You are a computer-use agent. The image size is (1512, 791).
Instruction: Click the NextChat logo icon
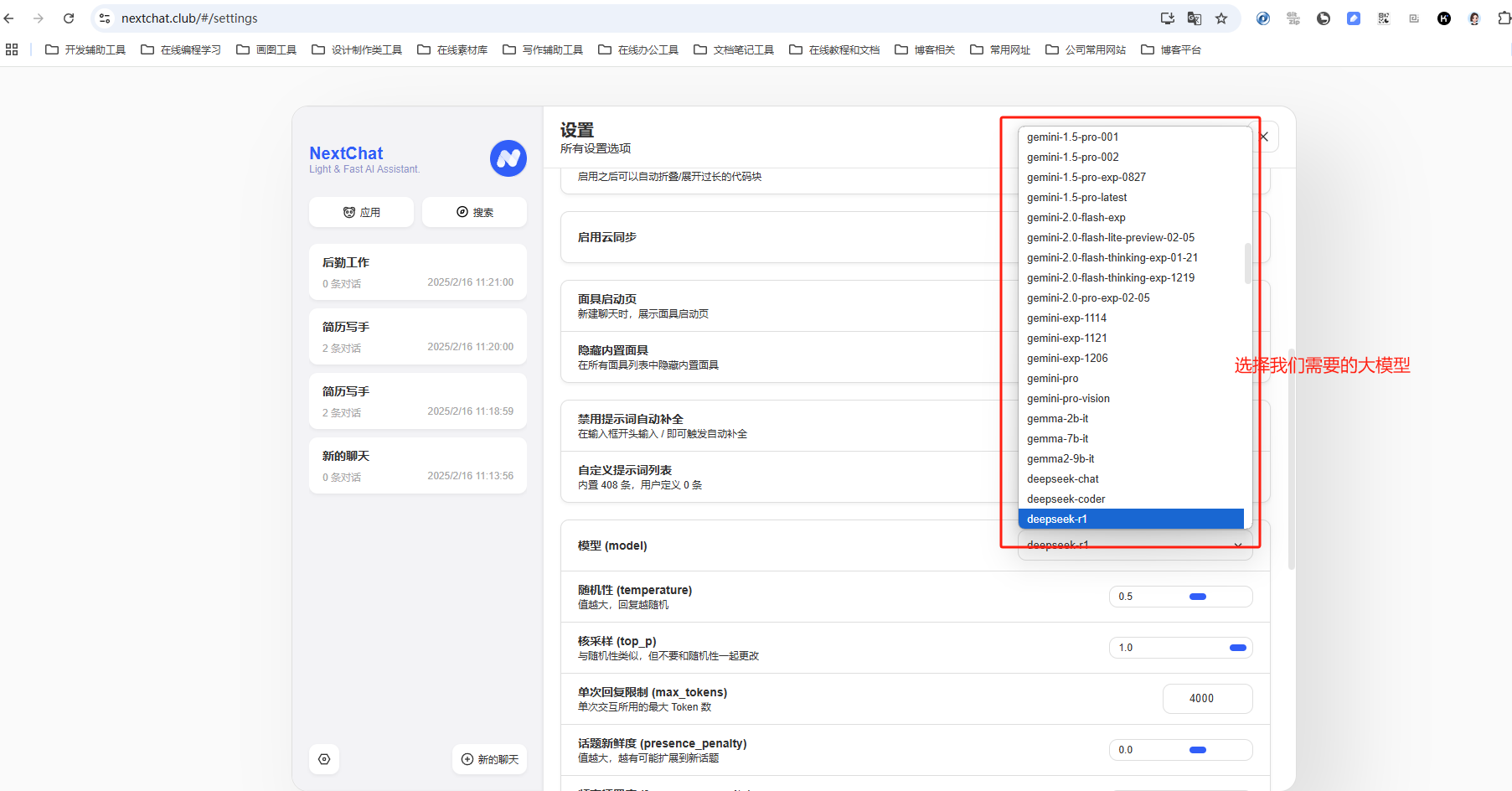[x=508, y=158]
